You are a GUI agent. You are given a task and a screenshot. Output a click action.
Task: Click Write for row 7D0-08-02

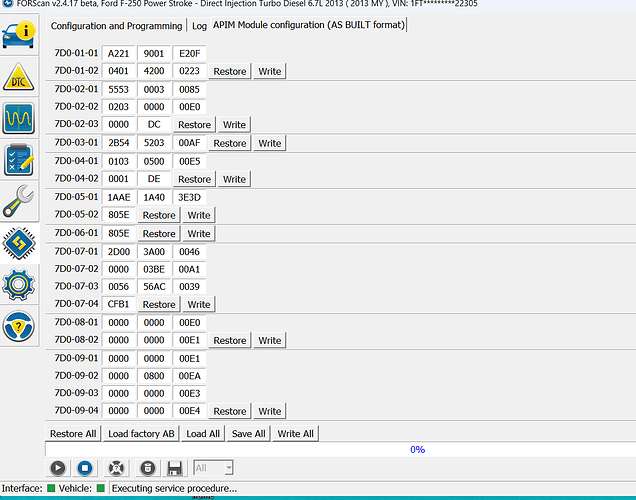coord(270,340)
